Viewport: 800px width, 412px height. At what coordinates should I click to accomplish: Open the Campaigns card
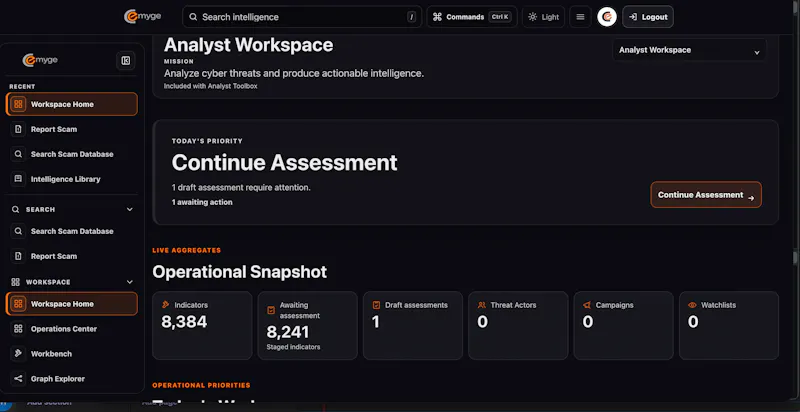623,325
